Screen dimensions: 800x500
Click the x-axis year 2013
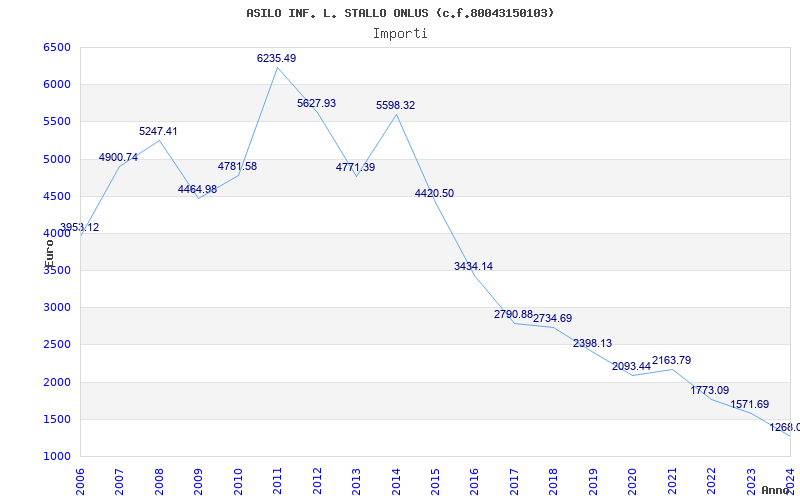(x=356, y=481)
